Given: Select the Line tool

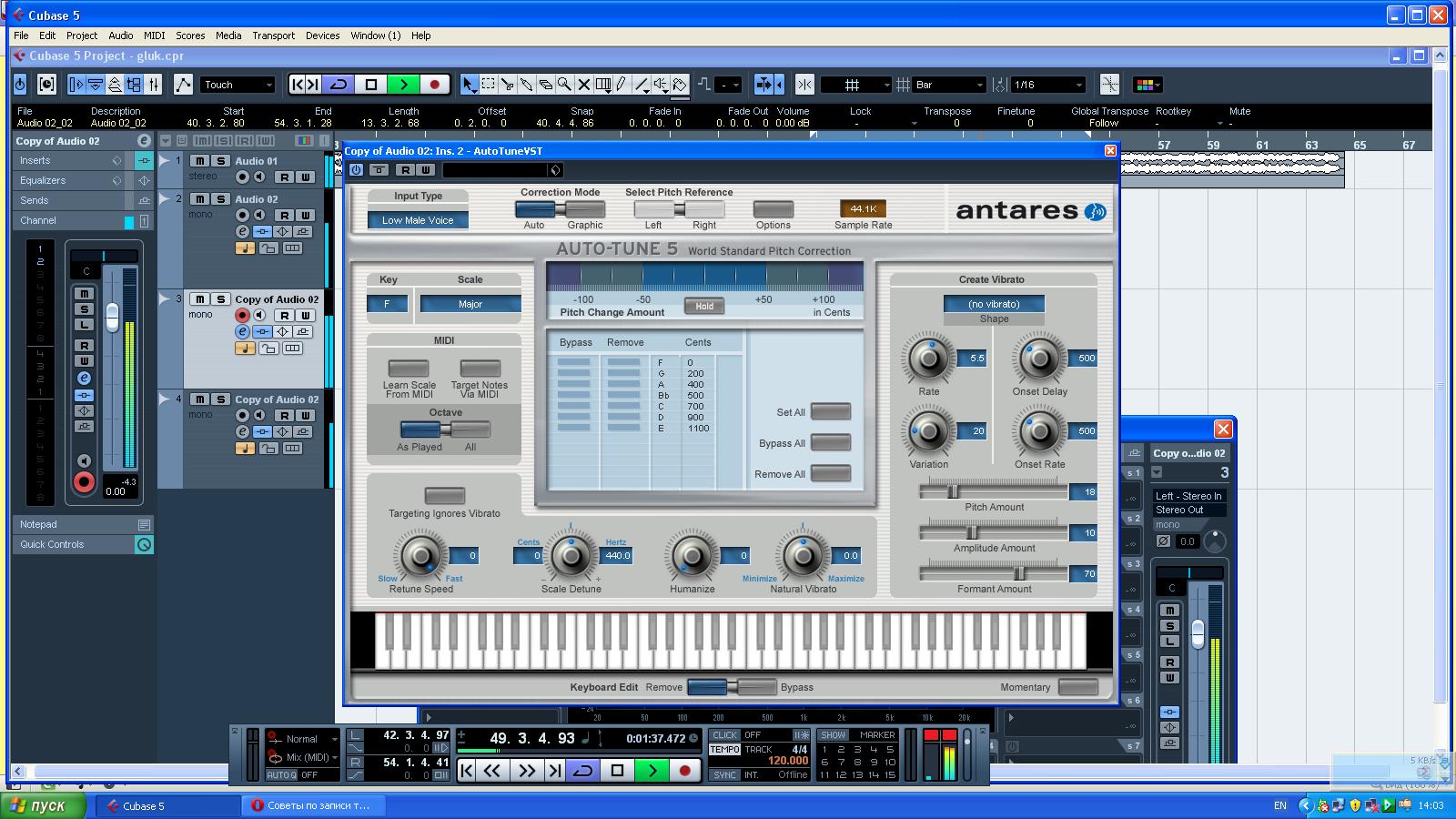Looking at the screenshot, I should pyautogui.click(x=642, y=85).
